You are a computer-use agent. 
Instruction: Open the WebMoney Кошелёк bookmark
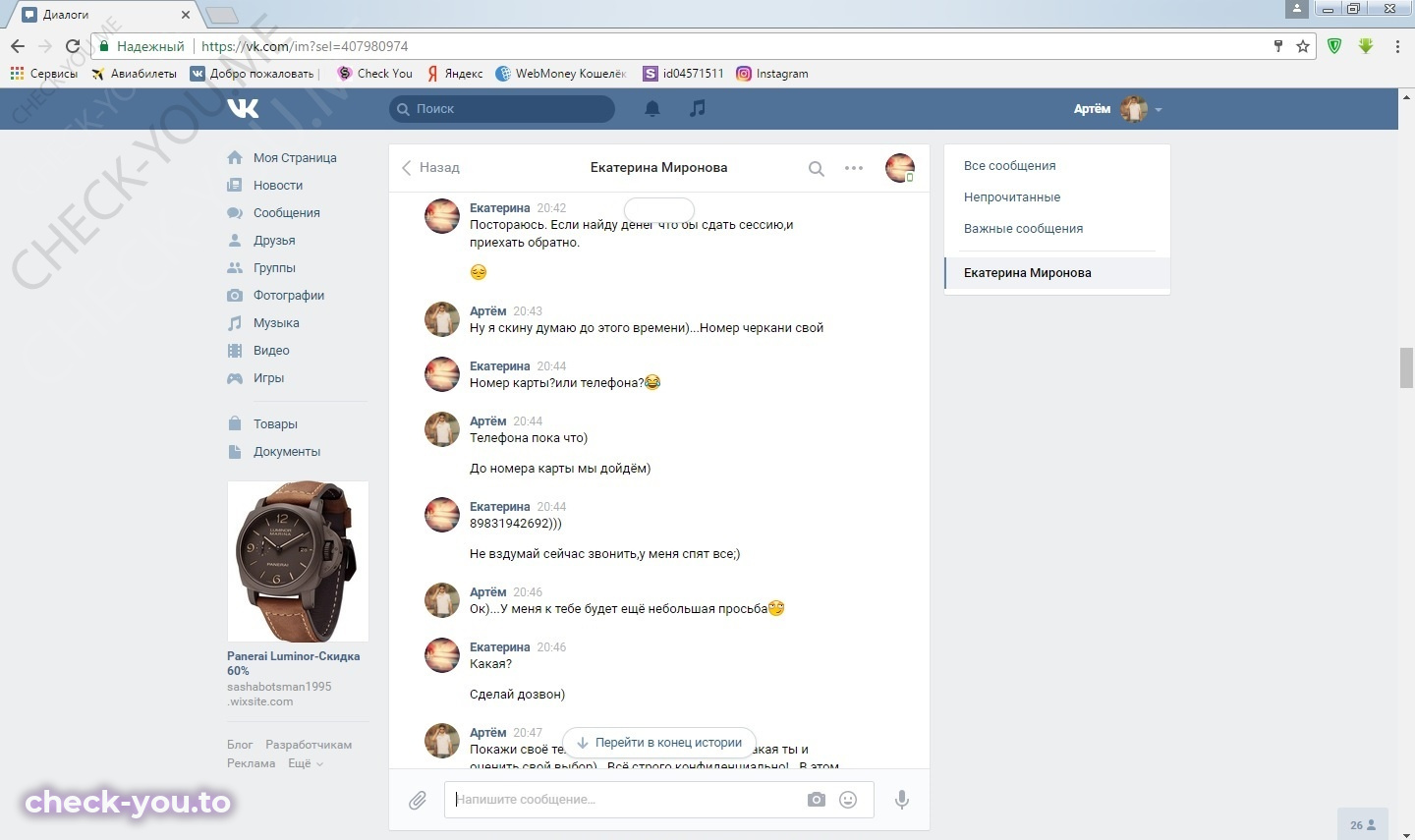pos(561,74)
